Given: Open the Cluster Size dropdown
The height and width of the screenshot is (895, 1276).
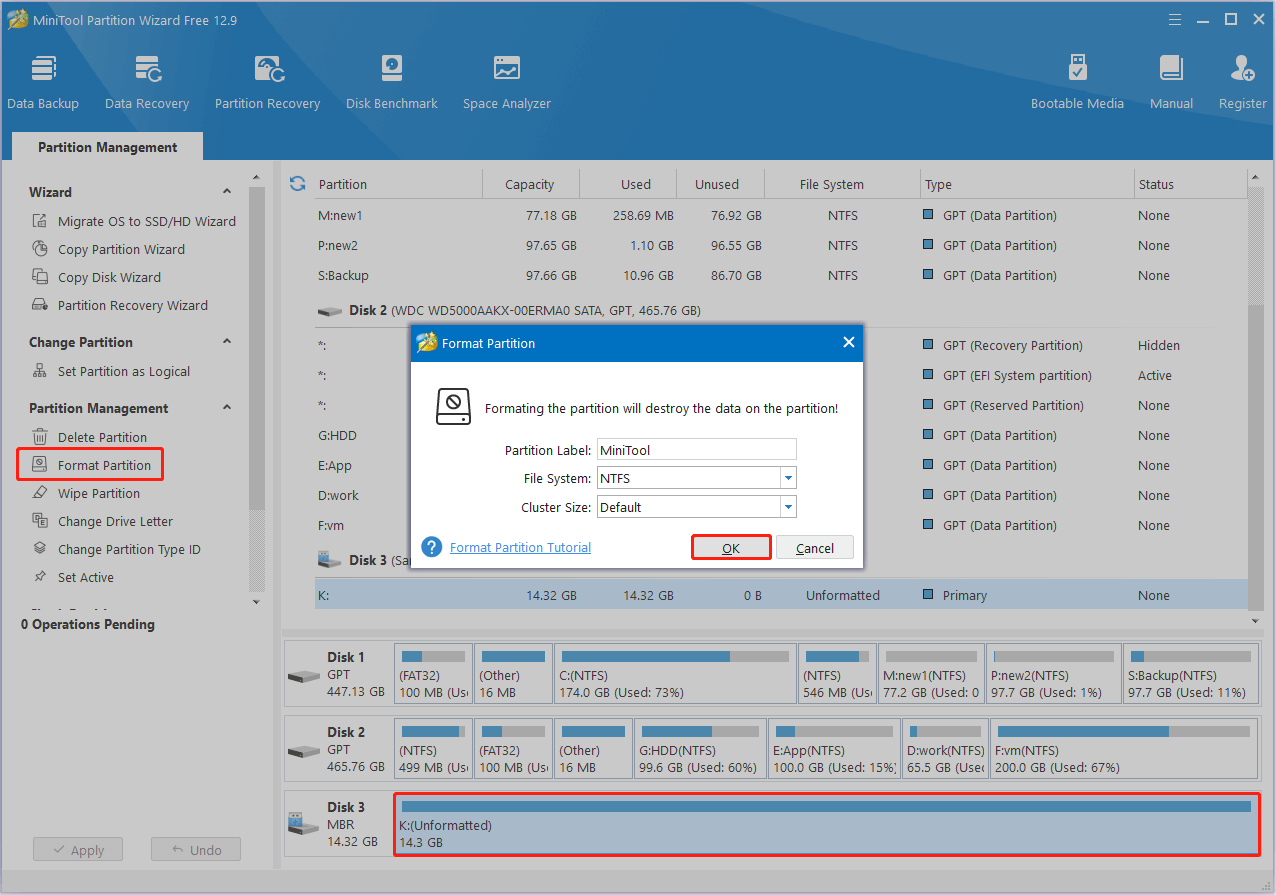Looking at the screenshot, I should (789, 506).
